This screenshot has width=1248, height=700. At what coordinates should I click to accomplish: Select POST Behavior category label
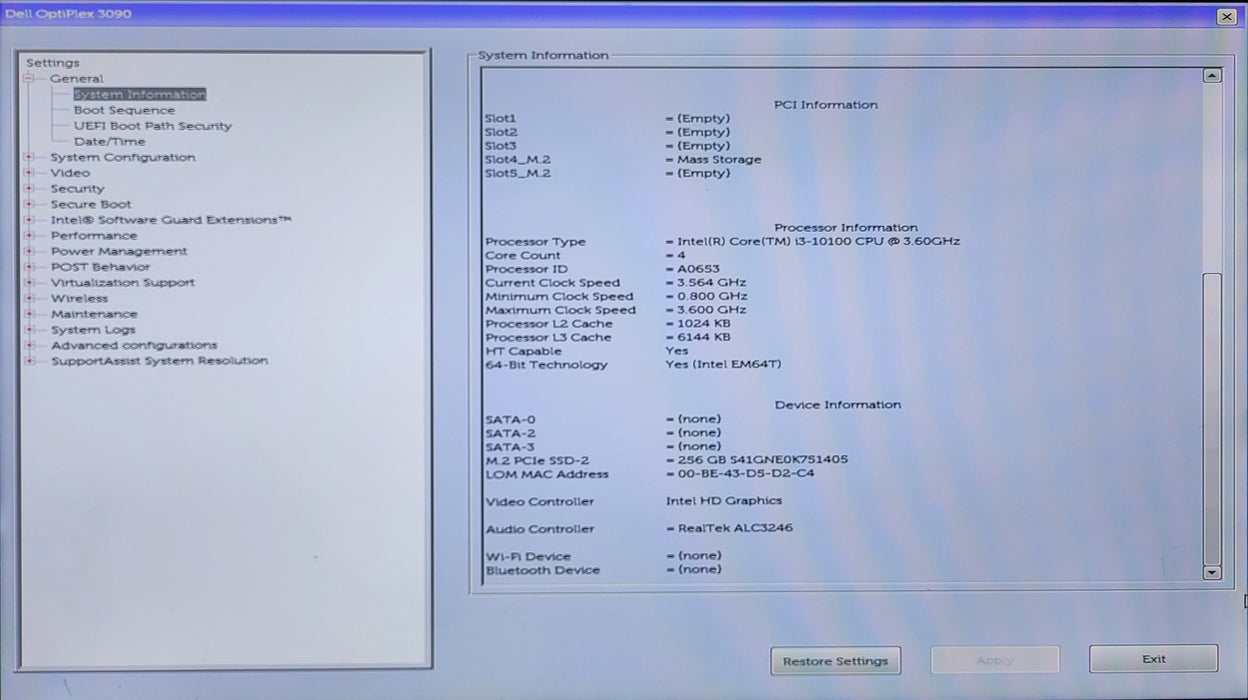tap(101, 267)
